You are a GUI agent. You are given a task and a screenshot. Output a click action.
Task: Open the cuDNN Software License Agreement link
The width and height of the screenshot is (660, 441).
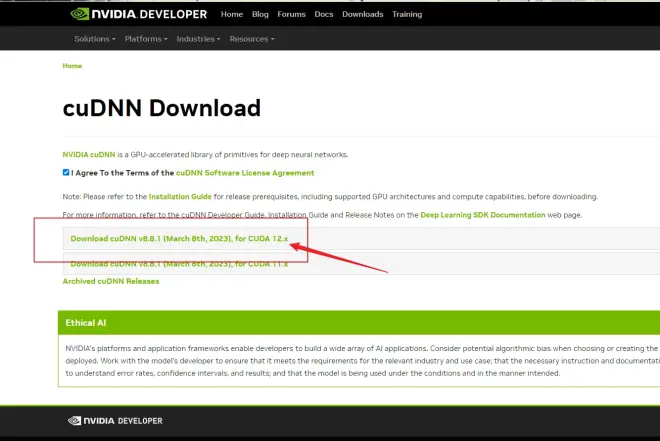pyautogui.click(x=245, y=173)
